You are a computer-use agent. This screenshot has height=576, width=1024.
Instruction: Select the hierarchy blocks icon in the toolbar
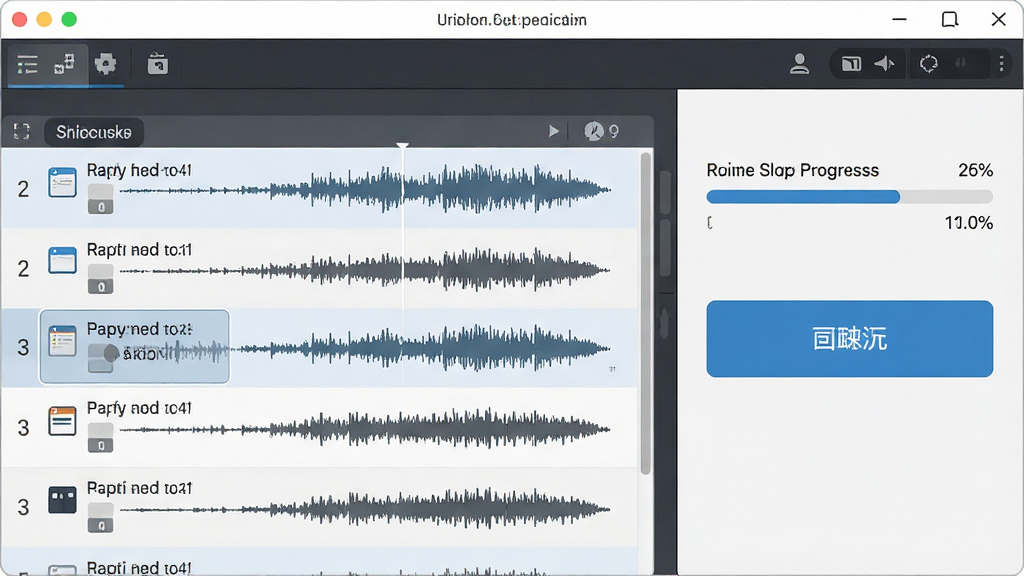64,64
